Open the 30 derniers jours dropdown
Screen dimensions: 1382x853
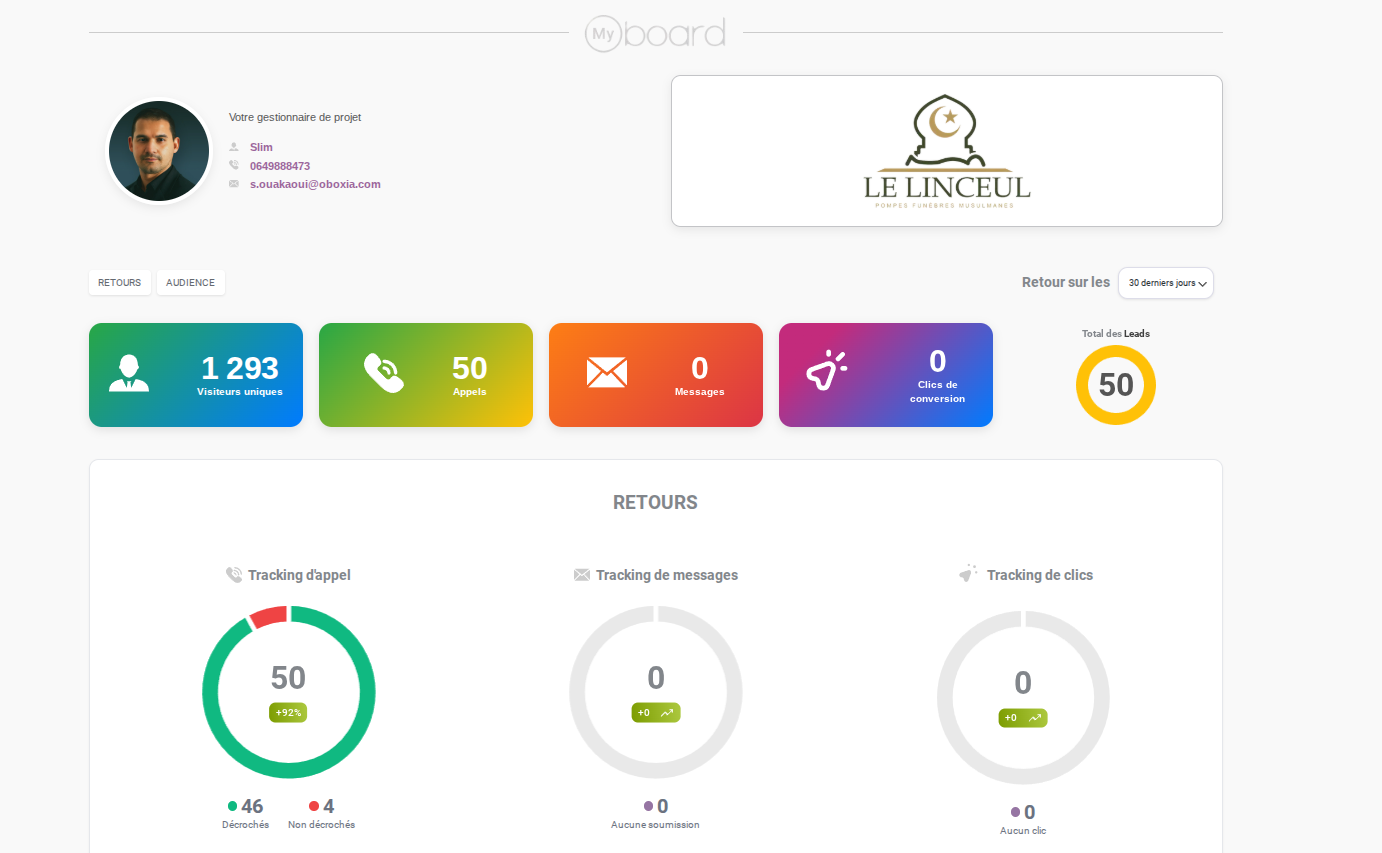1166,283
